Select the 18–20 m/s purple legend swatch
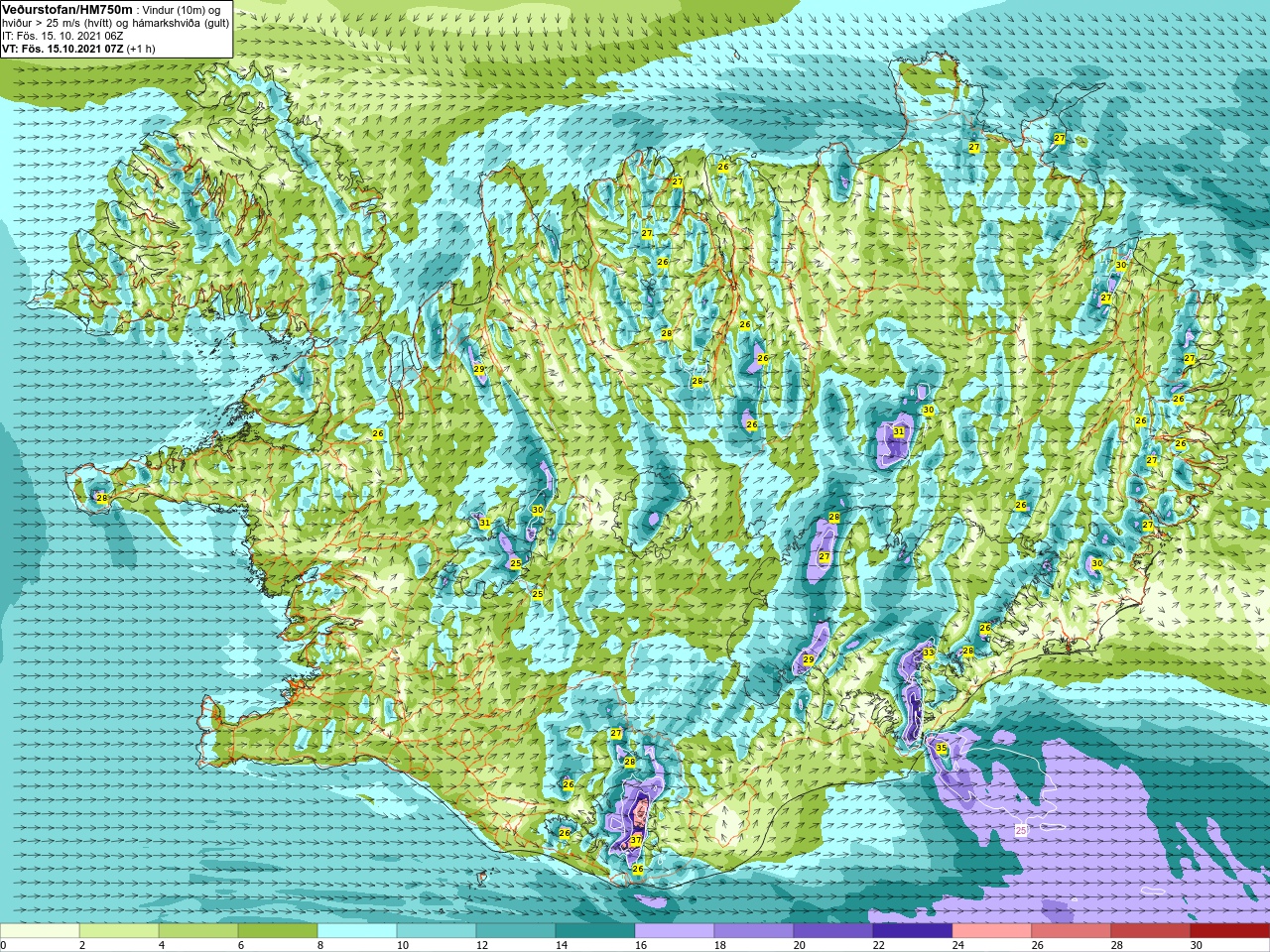Screen dimensions: 1270x952 pos(754,931)
